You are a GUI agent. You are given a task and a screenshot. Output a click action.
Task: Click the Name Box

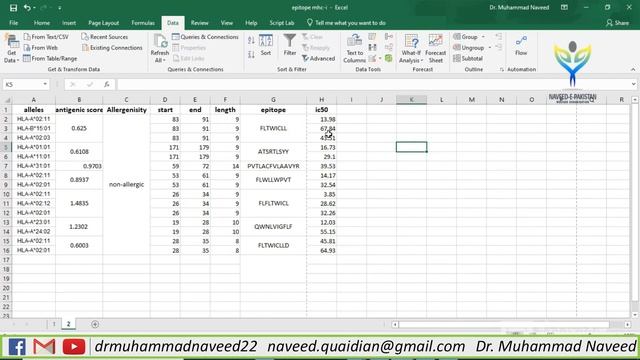click(x=22, y=84)
